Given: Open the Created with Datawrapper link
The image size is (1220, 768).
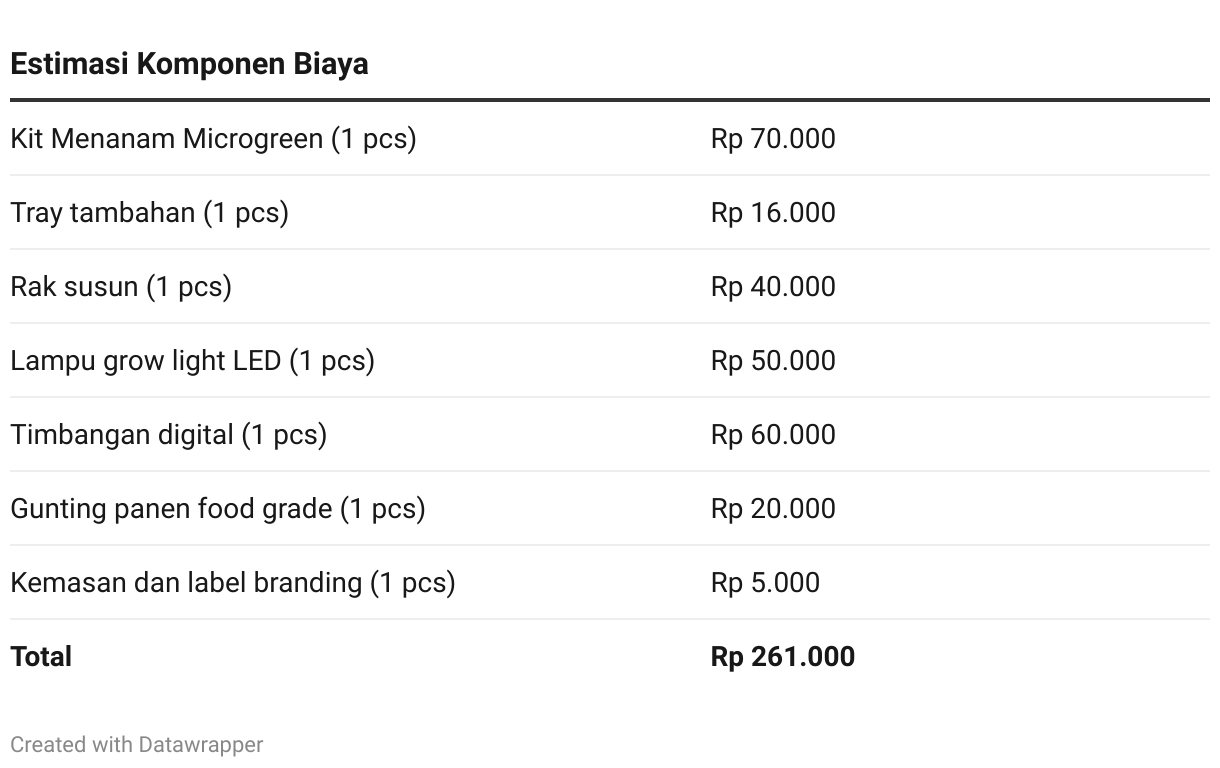Looking at the screenshot, I should click(137, 744).
